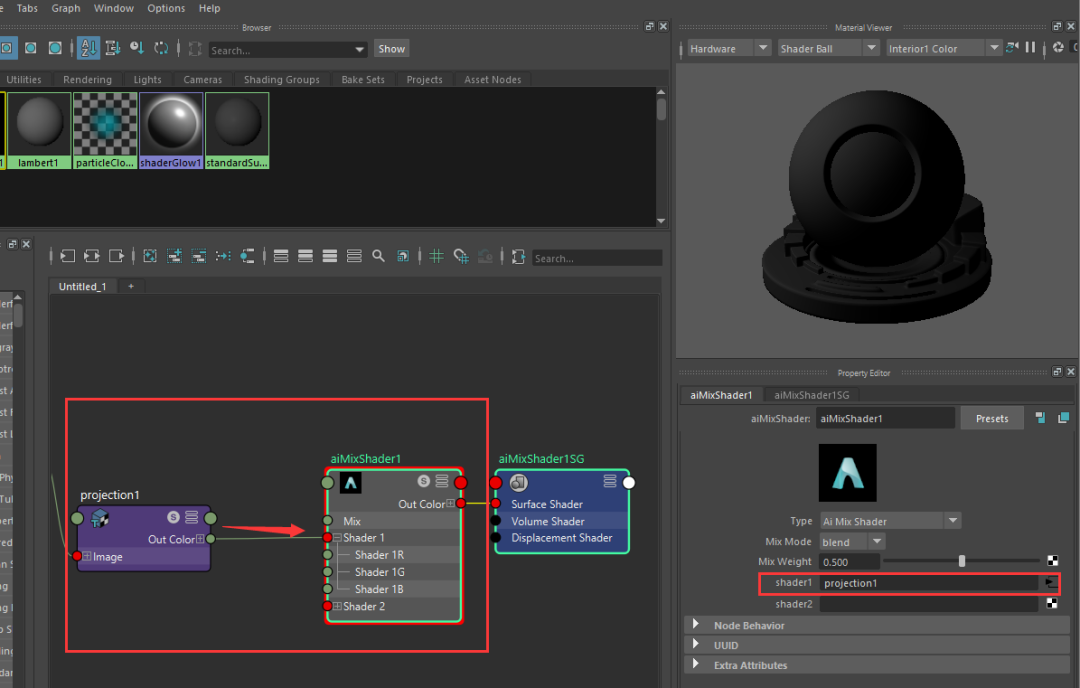The height and width of the screenshot is (688, 1080).
Task: Click the node editor Search field
Action: tap(597, 258)
